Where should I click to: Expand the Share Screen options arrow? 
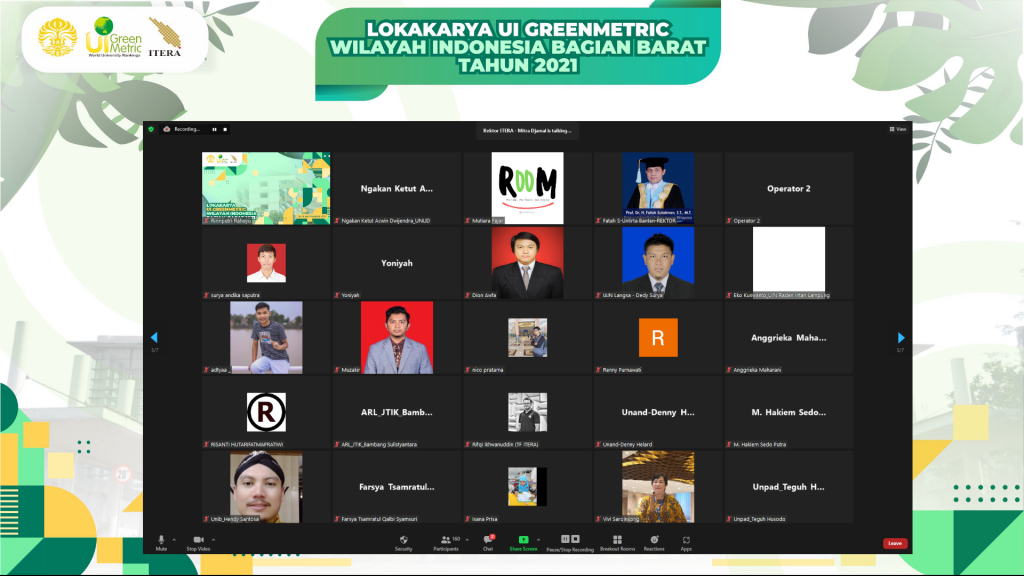tap(539, 540)
